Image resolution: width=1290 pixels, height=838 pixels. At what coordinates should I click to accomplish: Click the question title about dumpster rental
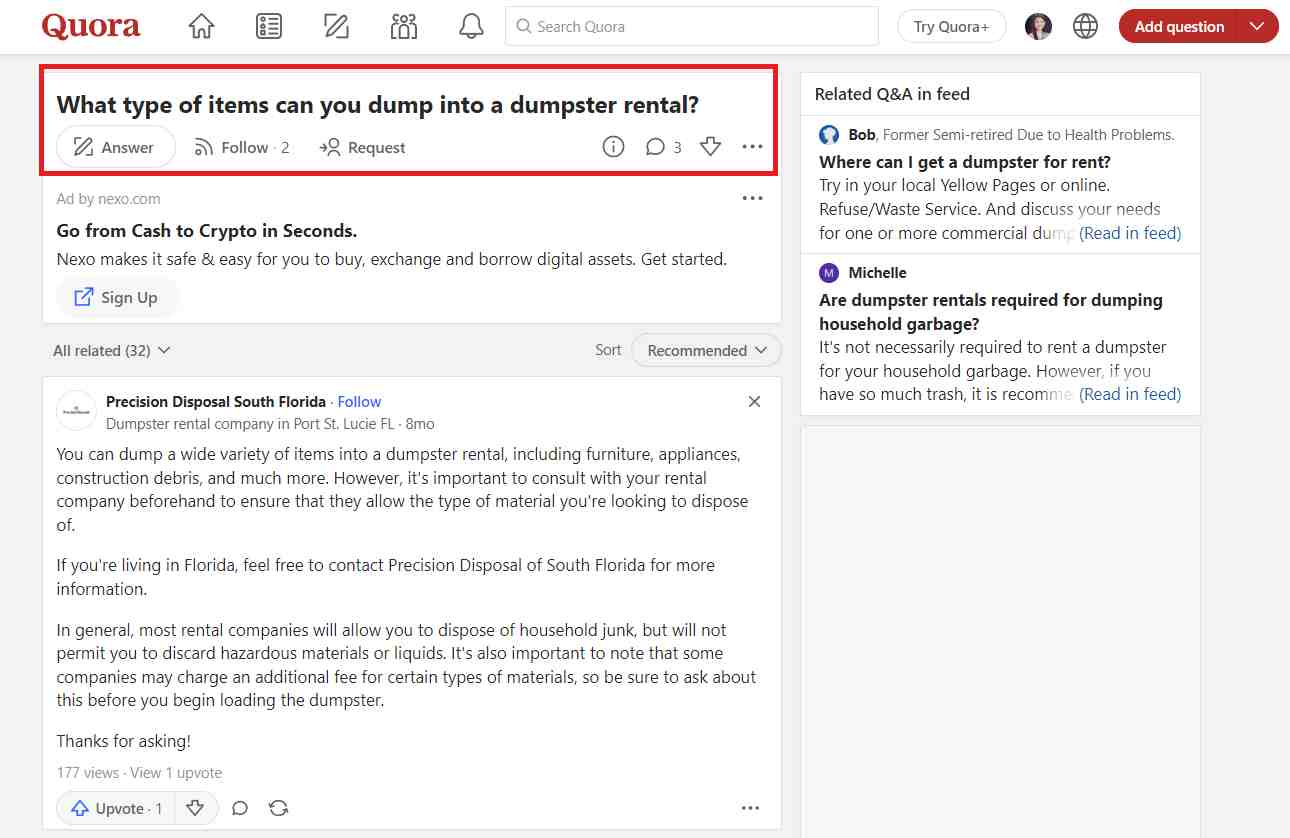point(378,105)
